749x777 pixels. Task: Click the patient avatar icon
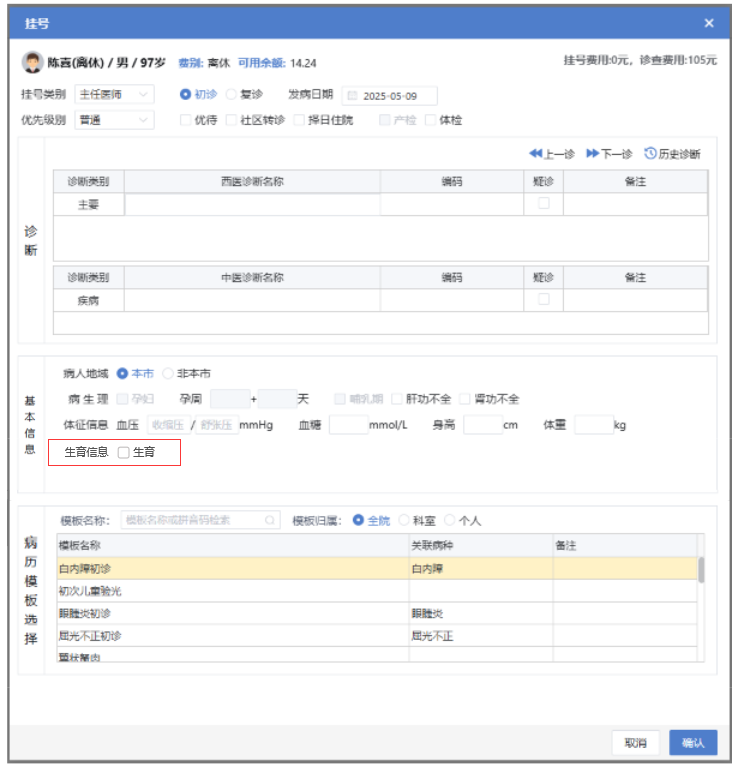(x=33, y=63)
